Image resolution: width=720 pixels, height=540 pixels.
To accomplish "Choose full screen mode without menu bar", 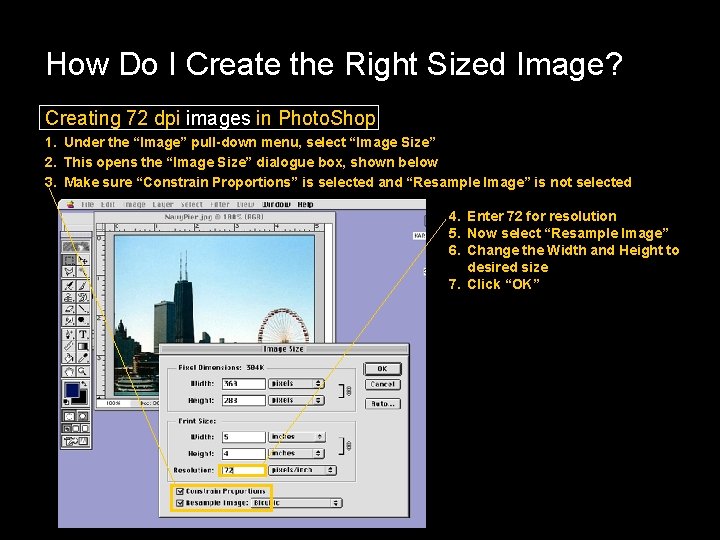I will click(84, 429).
